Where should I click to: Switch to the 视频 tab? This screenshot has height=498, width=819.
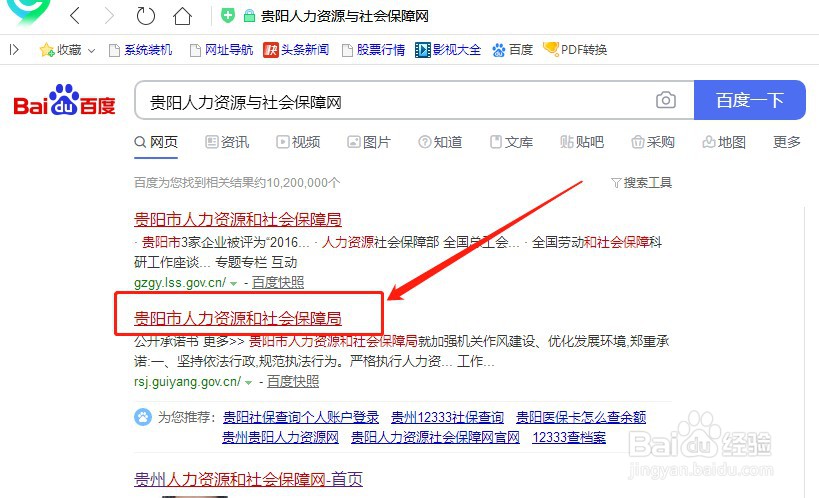[x=298, y=142]
